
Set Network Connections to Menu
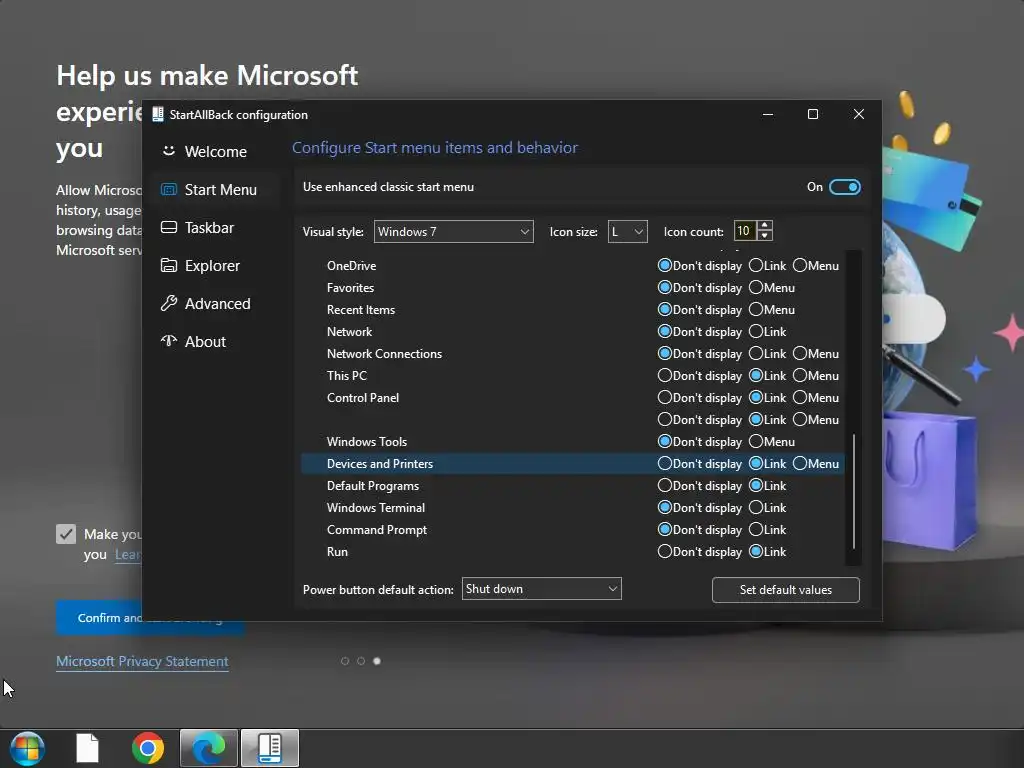(816, 353)
